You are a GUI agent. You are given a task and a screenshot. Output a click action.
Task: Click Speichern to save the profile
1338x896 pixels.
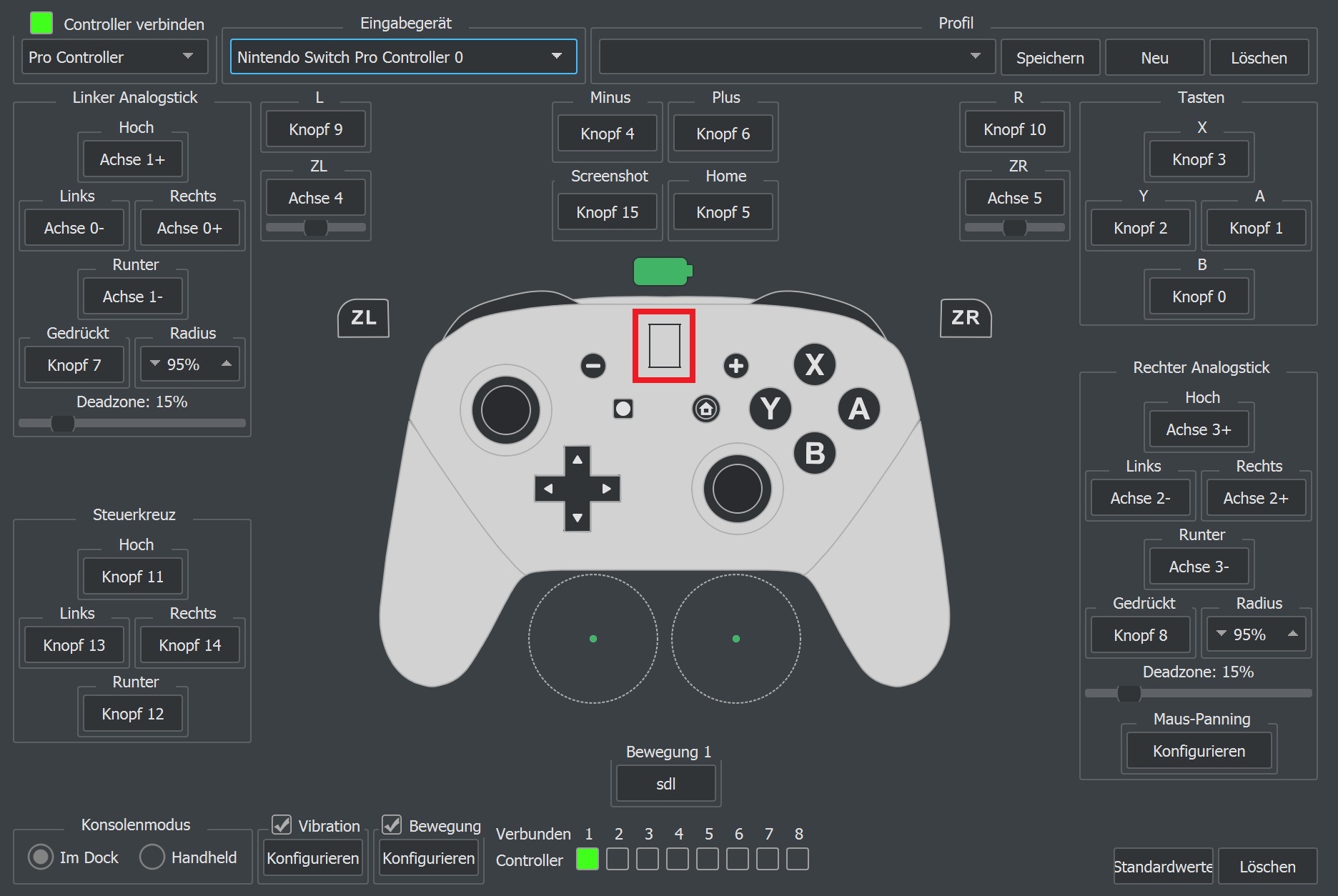[x=1049, y=58]
